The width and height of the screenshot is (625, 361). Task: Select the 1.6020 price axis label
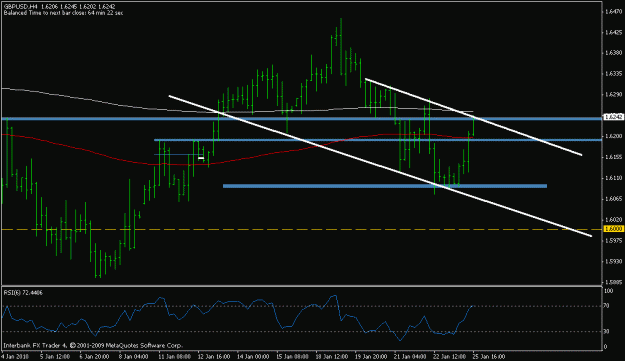pyautogui.click(x=613, y=219)
